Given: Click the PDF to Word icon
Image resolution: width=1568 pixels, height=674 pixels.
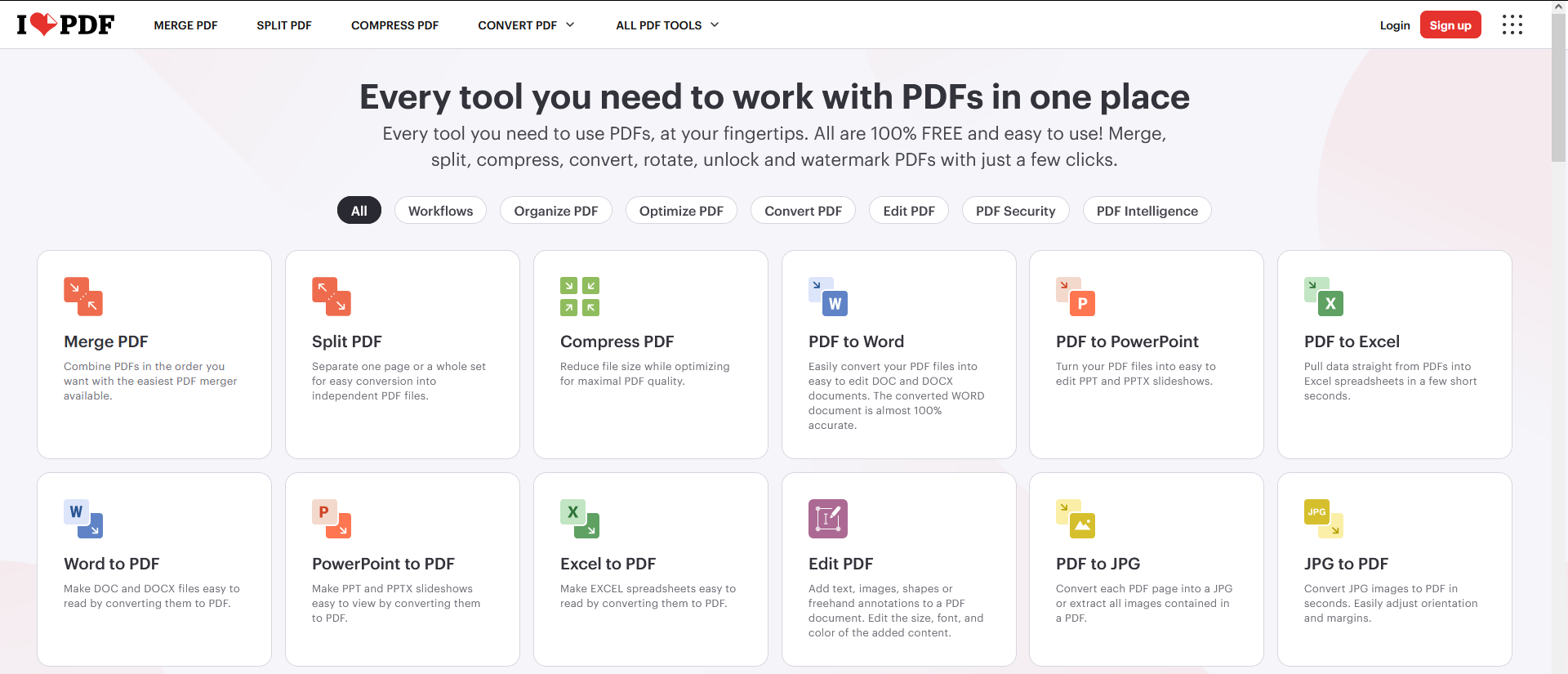Looking at the screenshot, I should [828, 297].
